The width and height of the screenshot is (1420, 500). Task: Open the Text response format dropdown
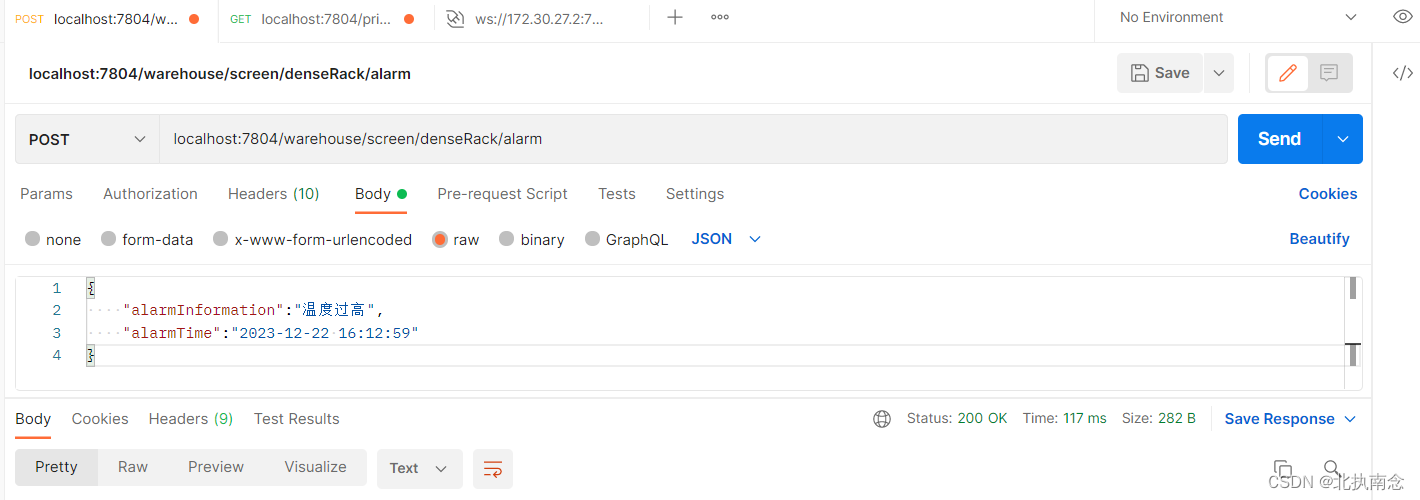[420, 468]
